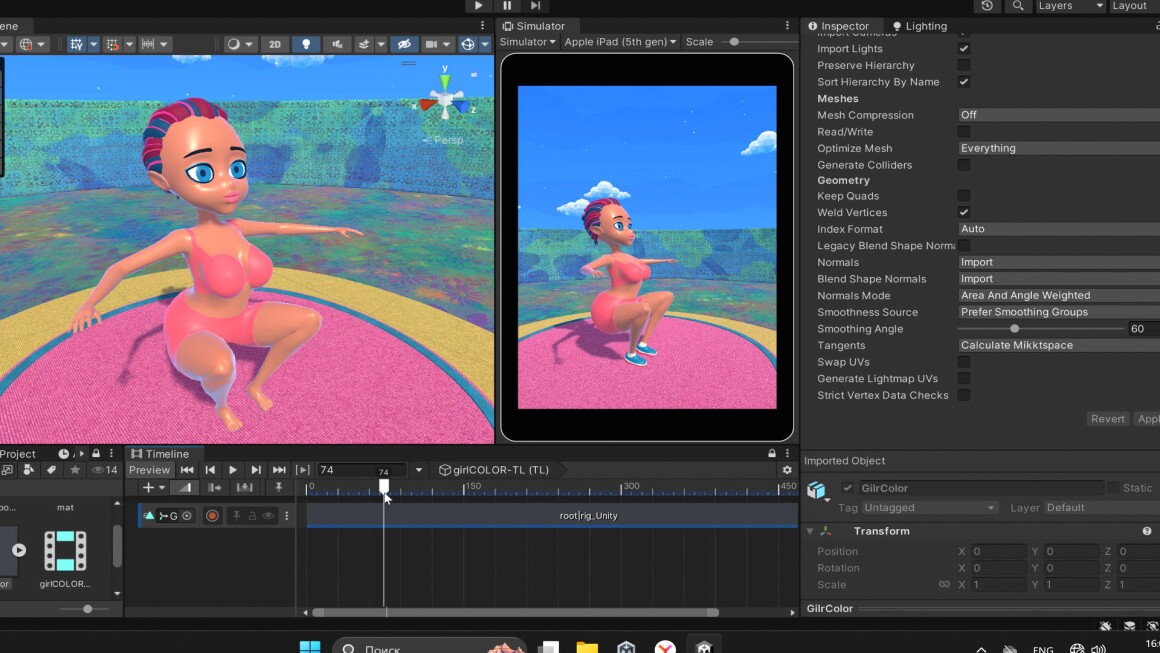Image resolution: width=1160 pixels, height=653 pixels.
Task: Toggle Import Lights checkbox
Action: (963, 49)
